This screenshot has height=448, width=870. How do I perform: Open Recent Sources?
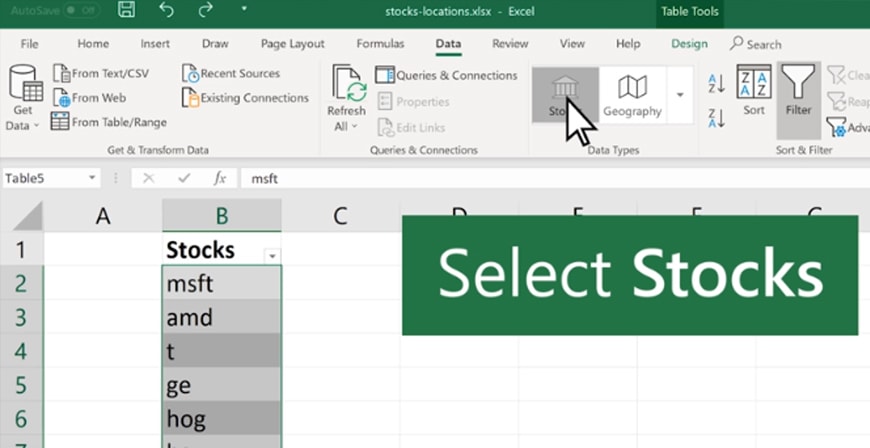231,73
